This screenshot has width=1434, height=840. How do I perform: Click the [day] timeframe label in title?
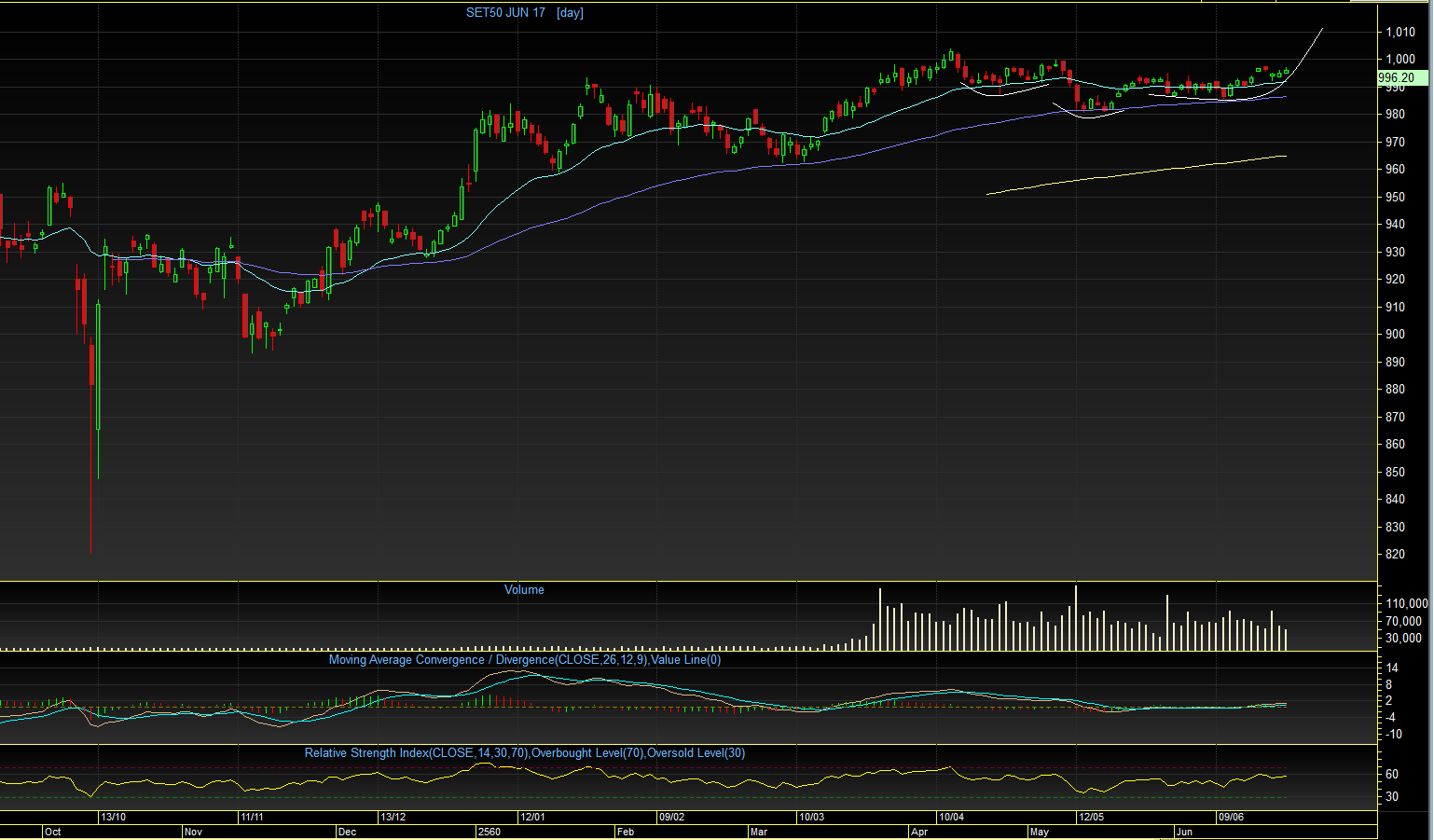pyautogui.click(x=570, y=13)
